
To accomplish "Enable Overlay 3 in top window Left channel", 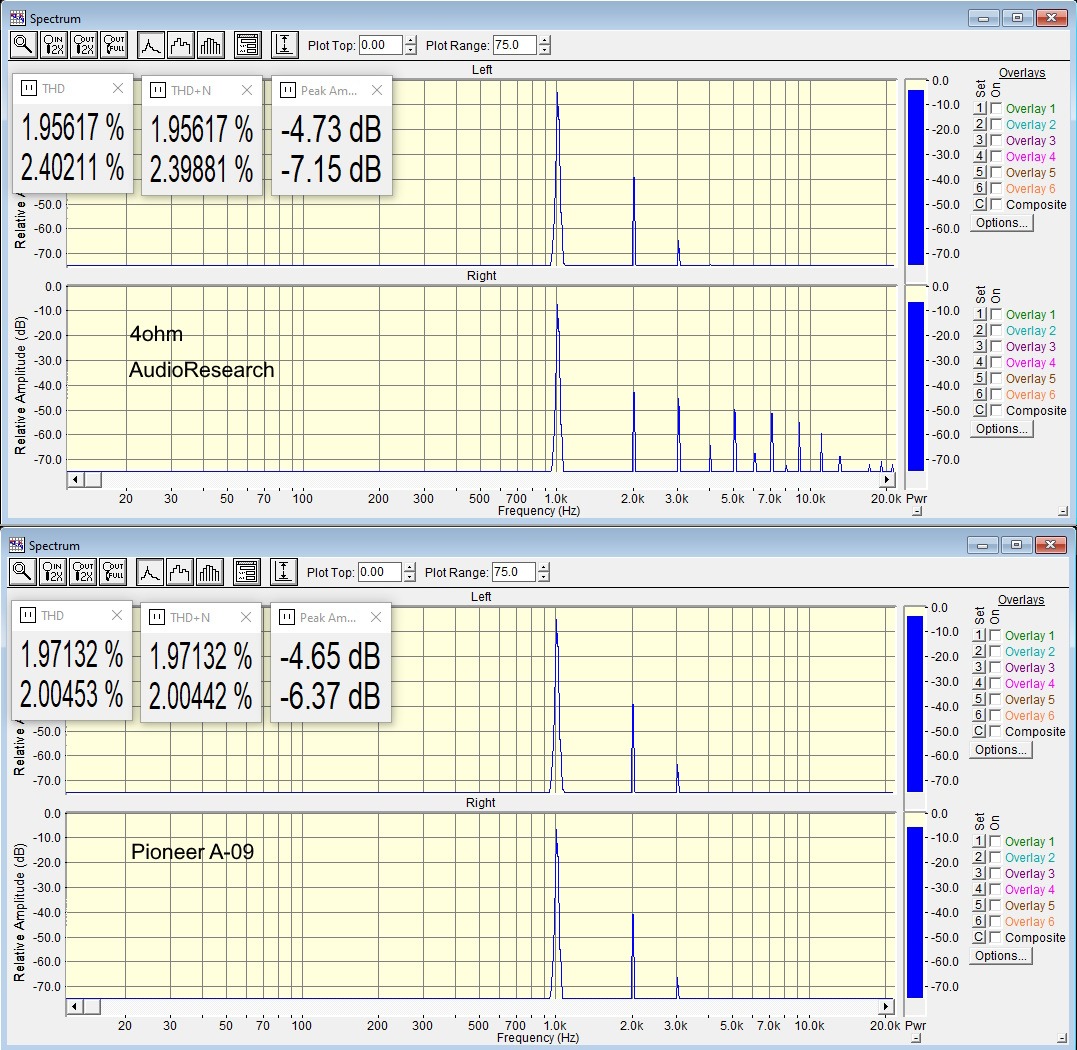I will (996, 140).
